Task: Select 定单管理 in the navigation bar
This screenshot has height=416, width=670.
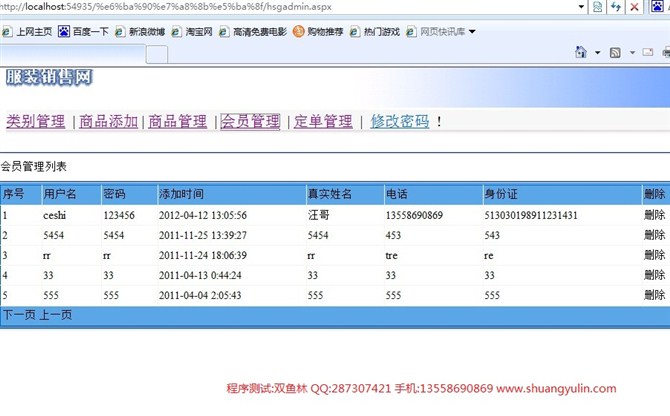Action: coord(323,121)
